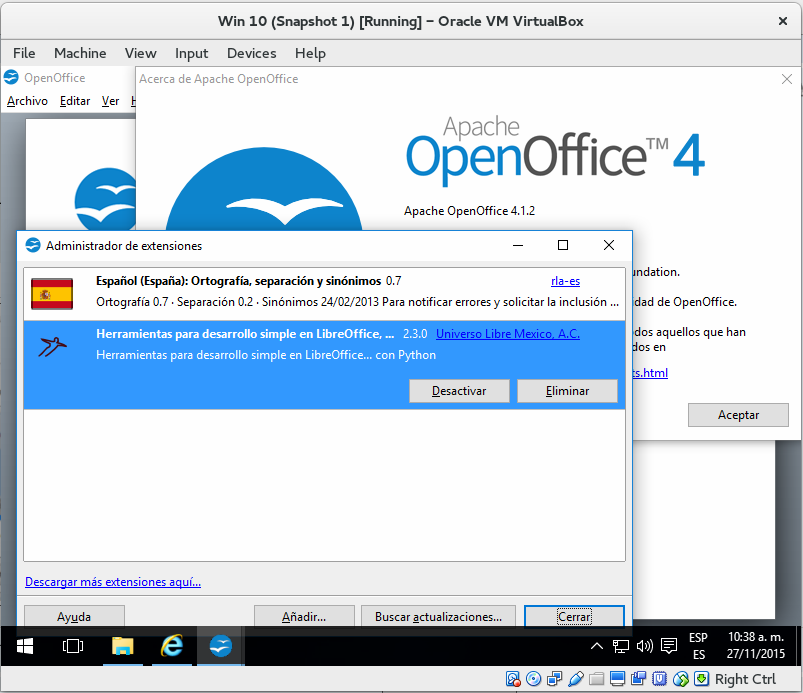The image size is (803, 693).
Task: Follow the Descargar más extensiones aquí link
Action: (113, 582)
